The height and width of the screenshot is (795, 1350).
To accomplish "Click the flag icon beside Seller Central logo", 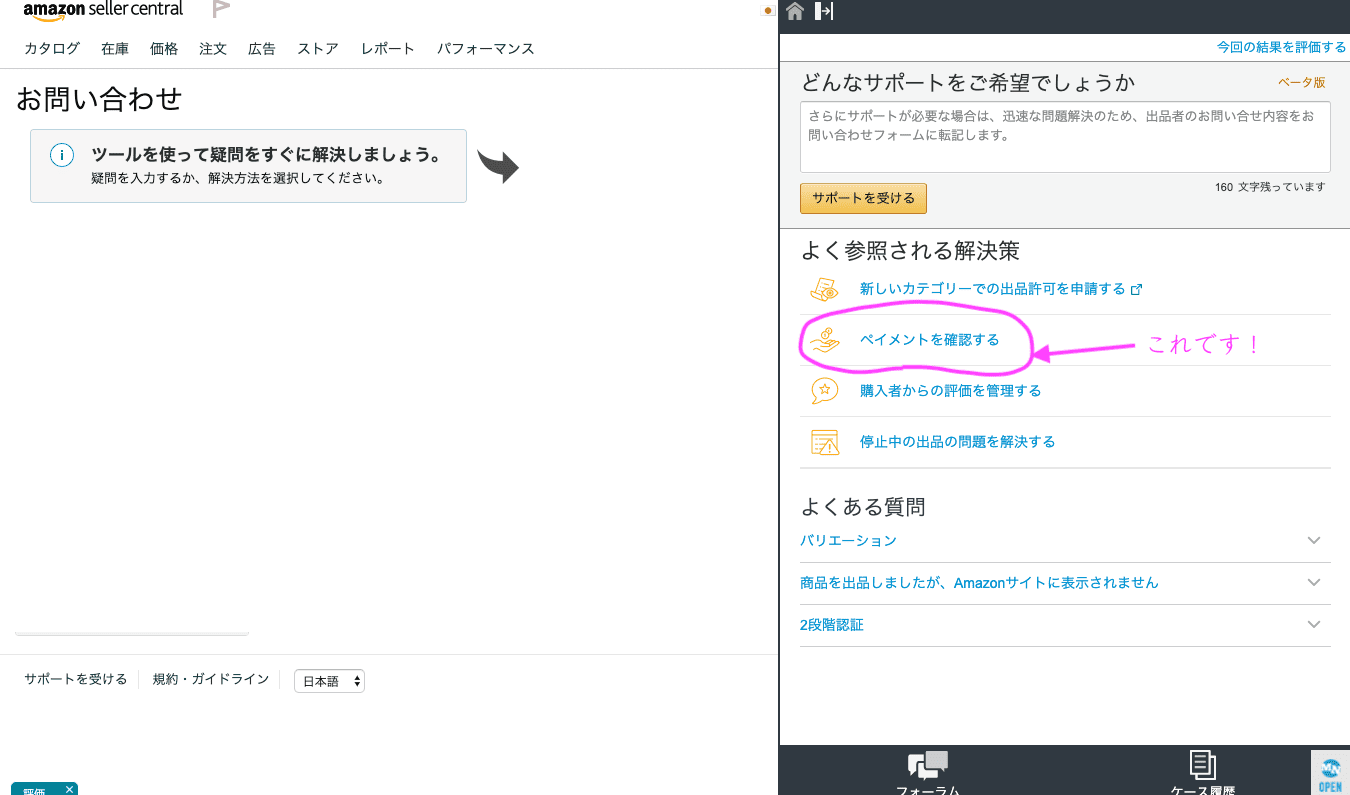I will point(221,10).
